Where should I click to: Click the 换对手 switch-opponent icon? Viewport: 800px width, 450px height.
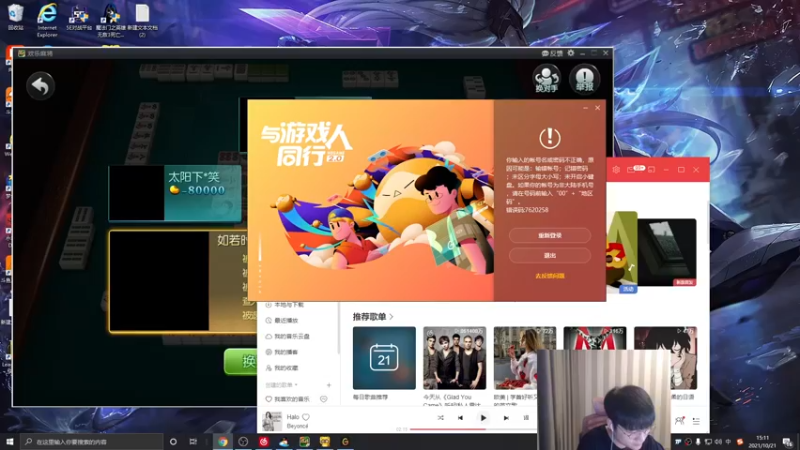click(x=546, y=79)
